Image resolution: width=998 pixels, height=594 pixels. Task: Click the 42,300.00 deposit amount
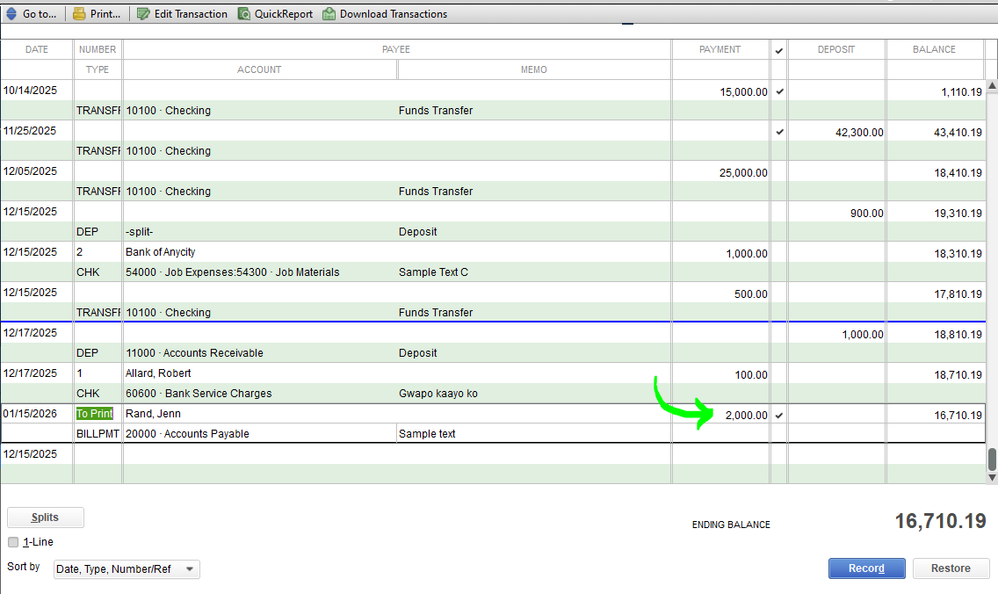[859, 132]
